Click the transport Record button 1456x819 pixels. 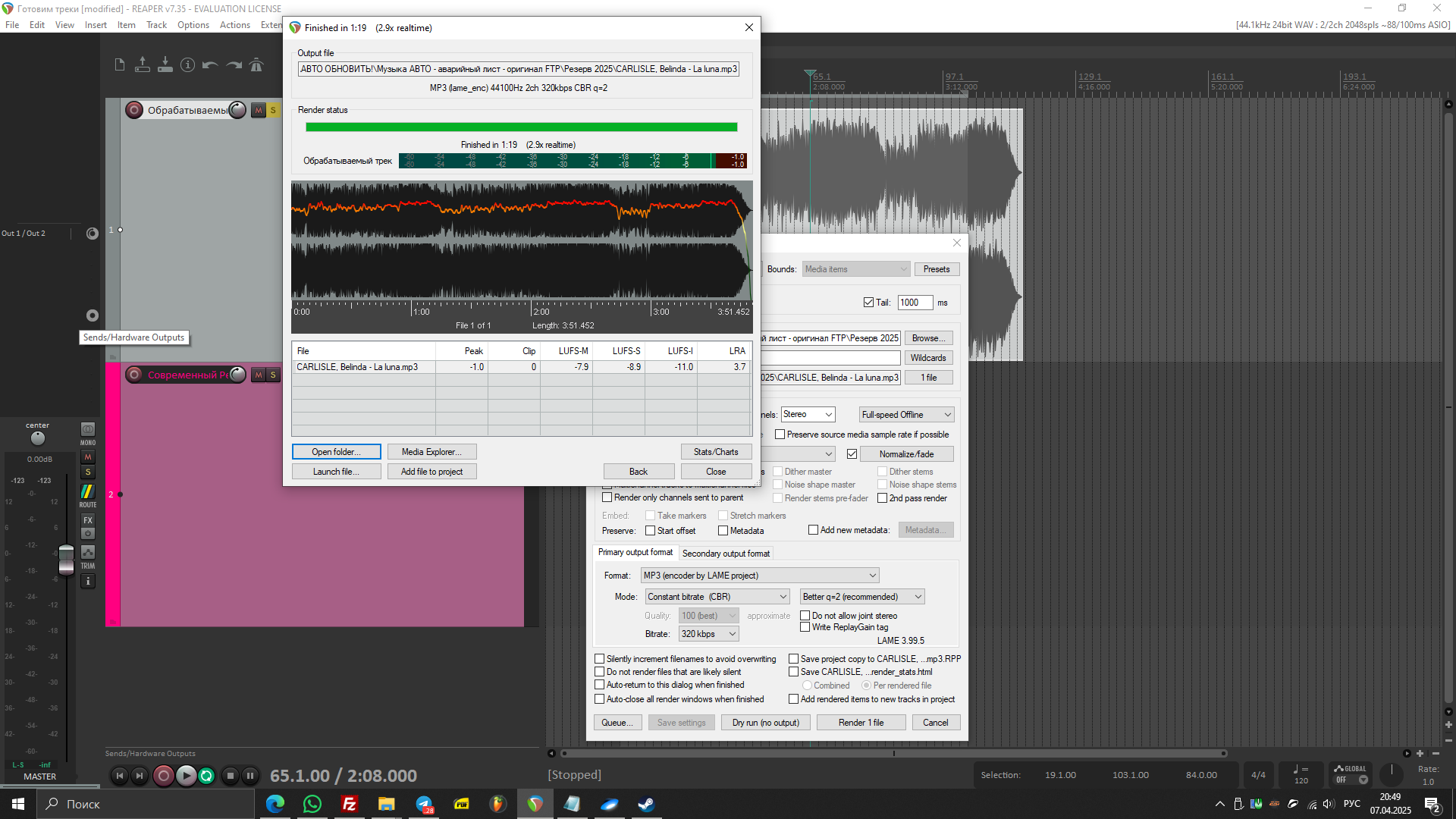(163, 775)
